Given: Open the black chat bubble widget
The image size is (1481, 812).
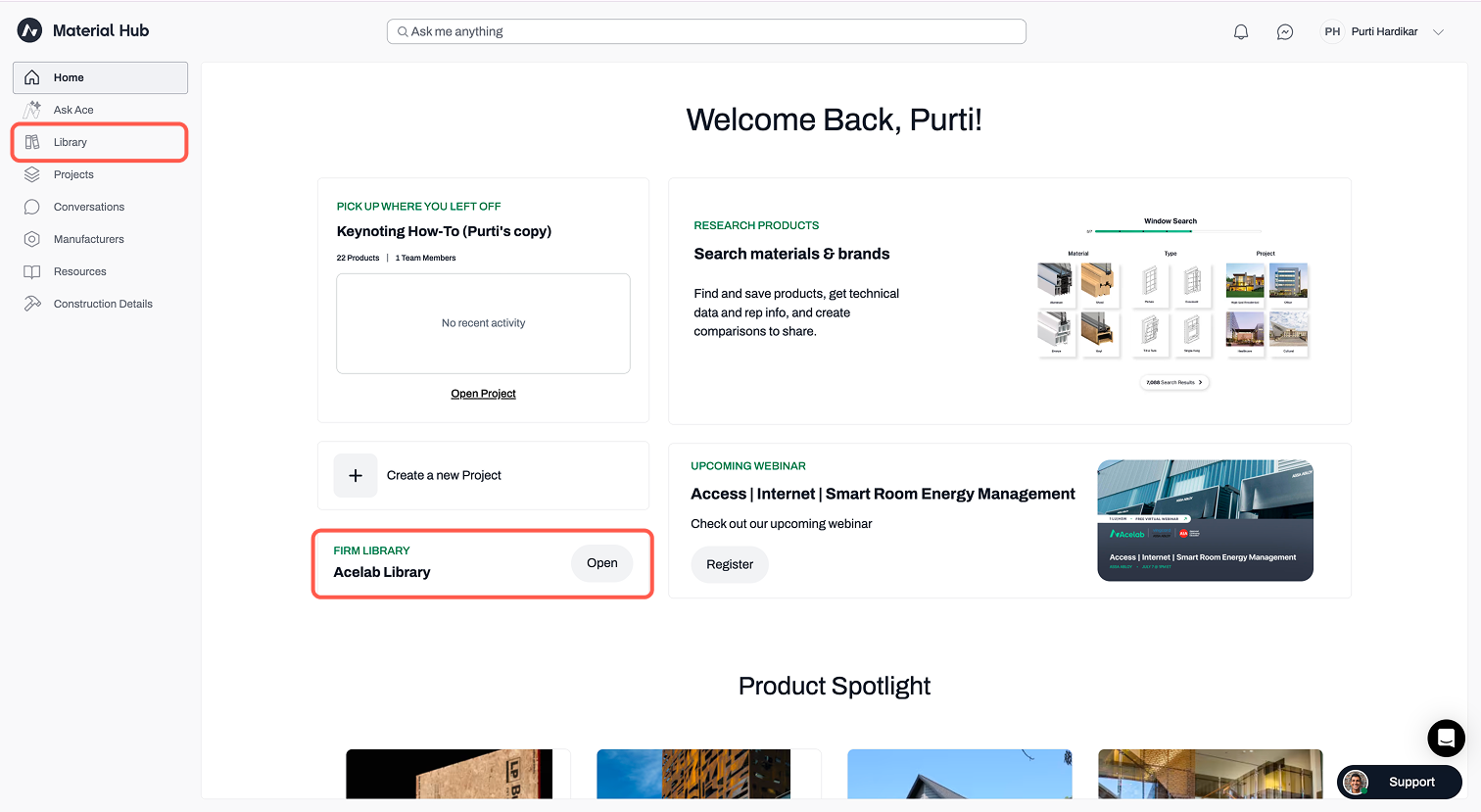Looking at the screenshot, I should coord(1446,738).
